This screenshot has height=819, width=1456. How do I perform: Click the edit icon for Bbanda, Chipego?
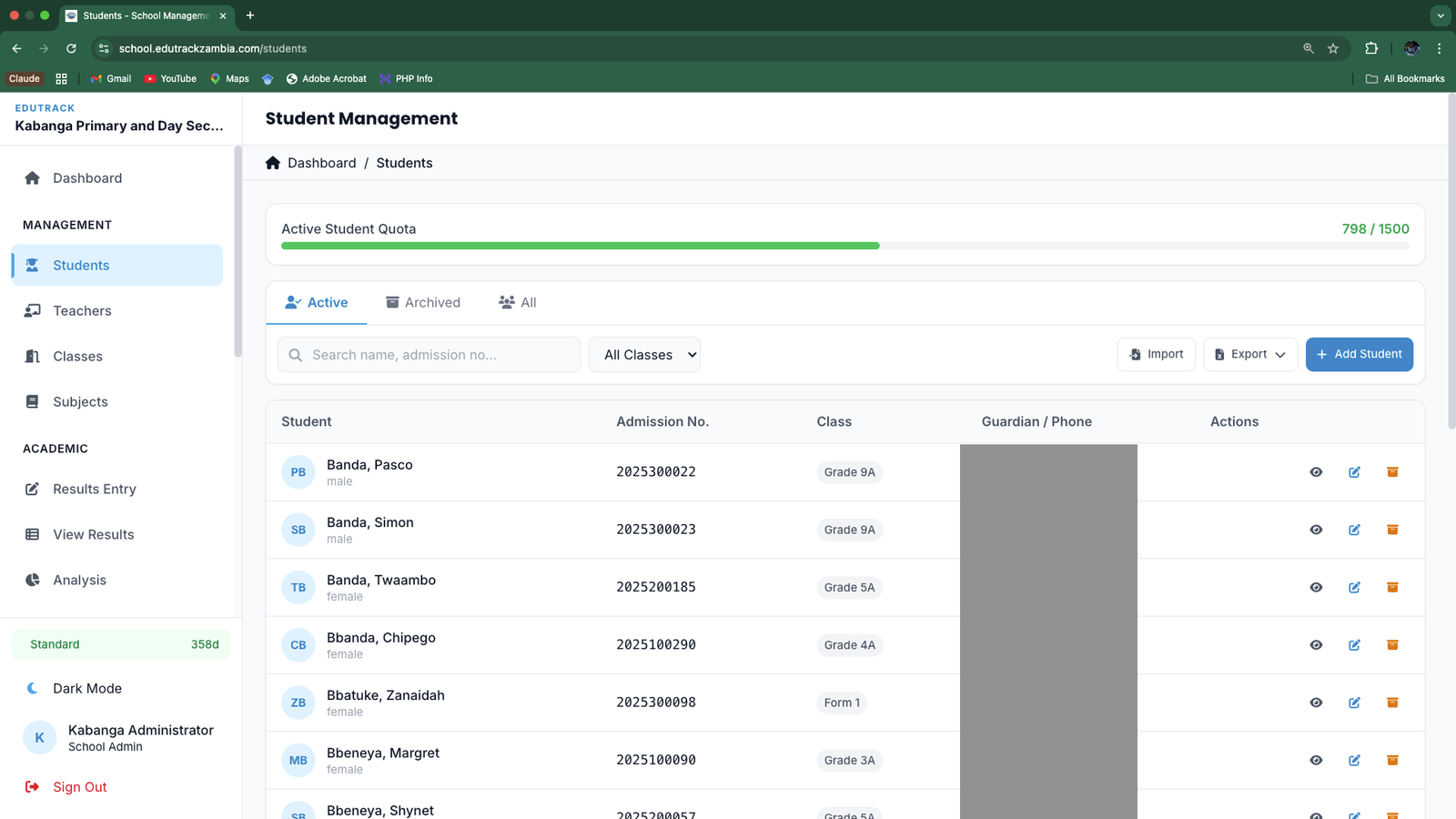(1354, 645)
